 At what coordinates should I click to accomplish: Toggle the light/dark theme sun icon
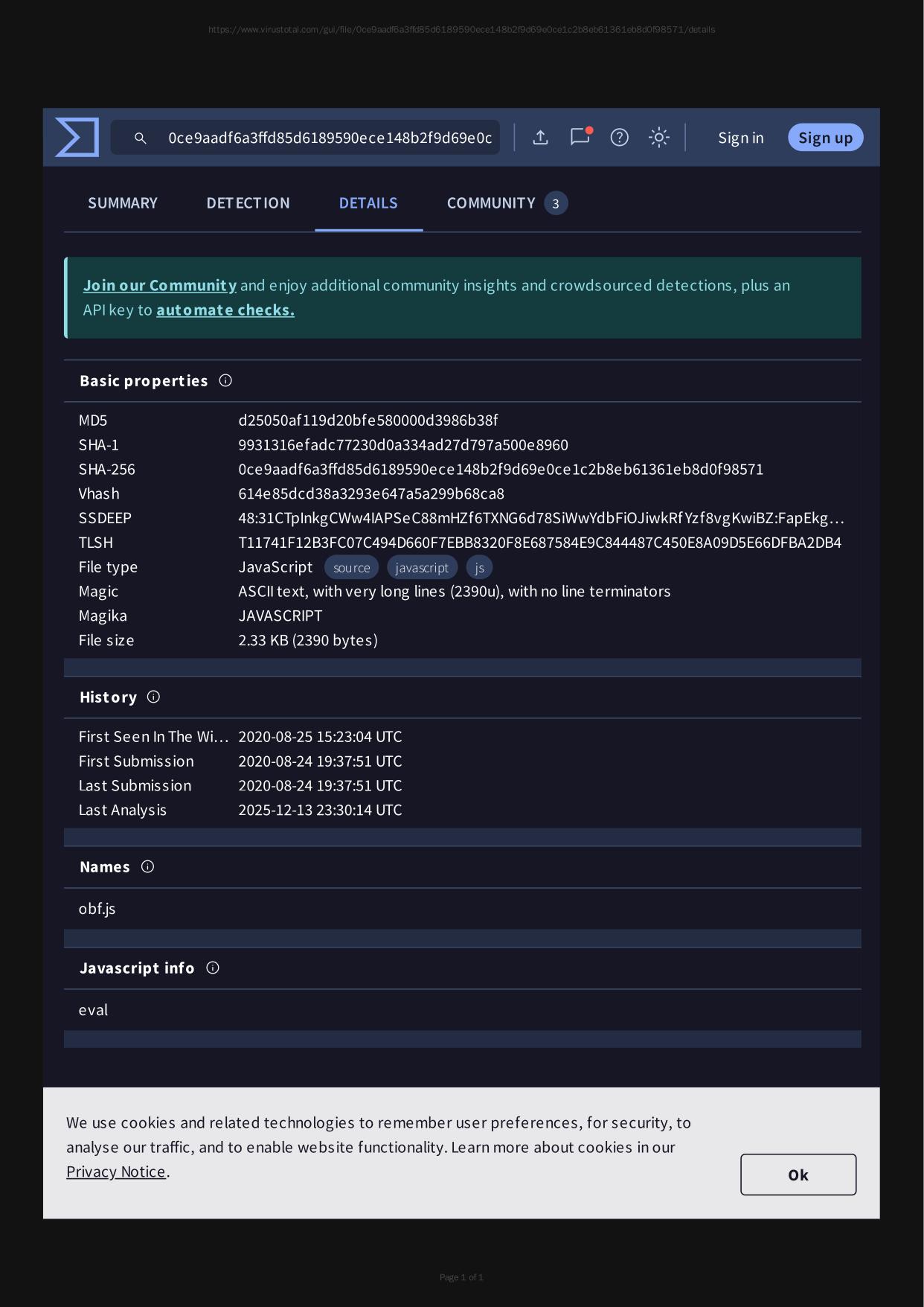(658, 138)
